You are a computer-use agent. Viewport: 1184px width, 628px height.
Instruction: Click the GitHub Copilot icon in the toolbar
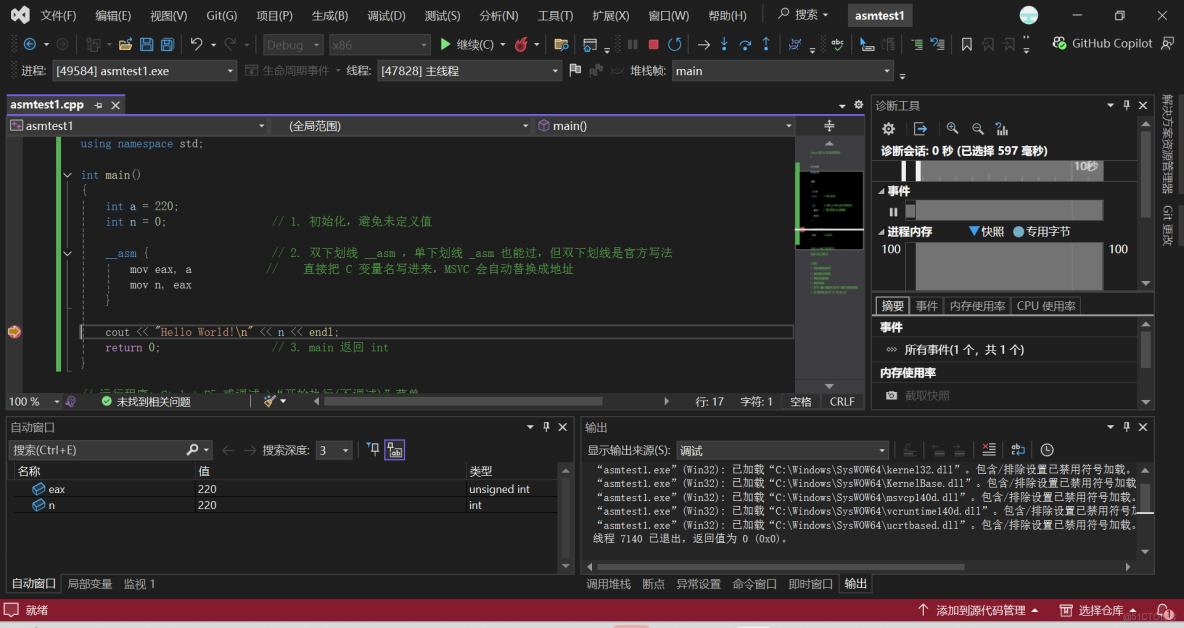coord(1058,43)
